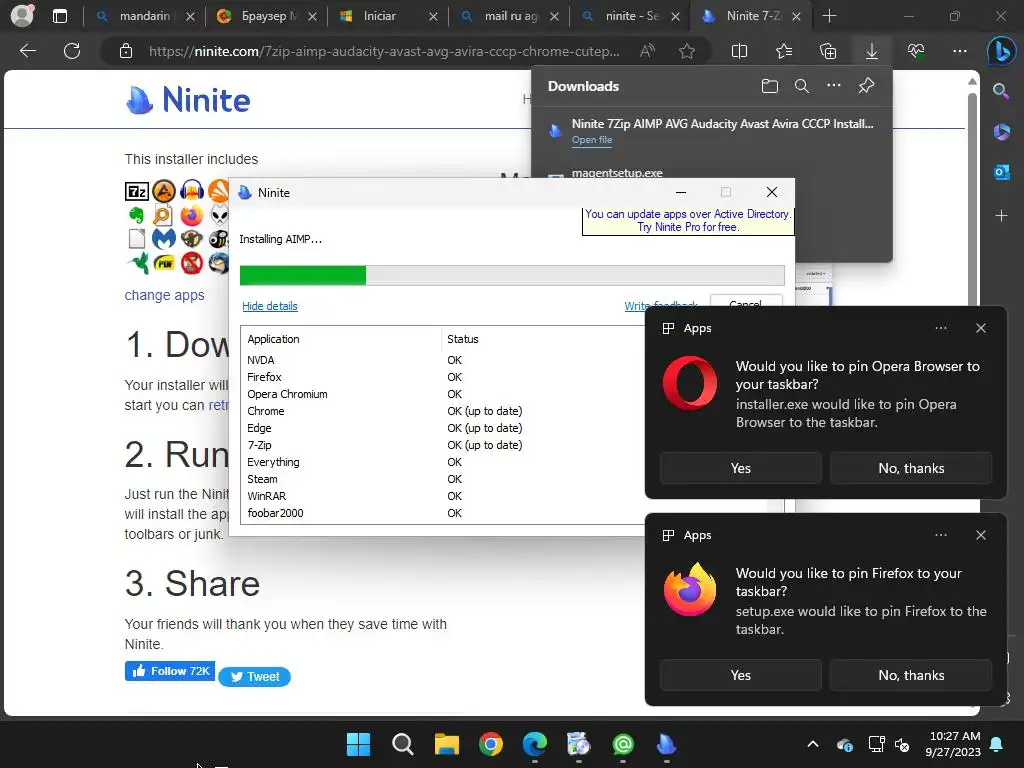
Task: Open options on Opera pin notification
Action: [x=940, y=328]
